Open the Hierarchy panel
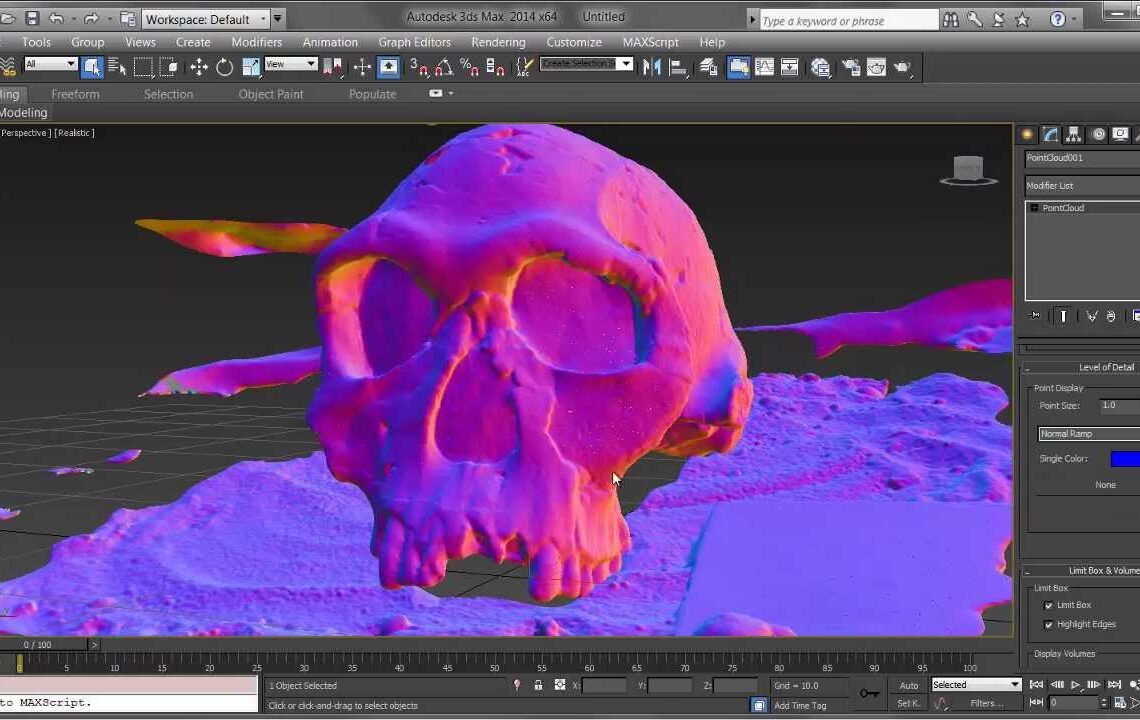The height and width of the screenshot is (720, 1140). pyautogui.click(x=1073, y=135)
